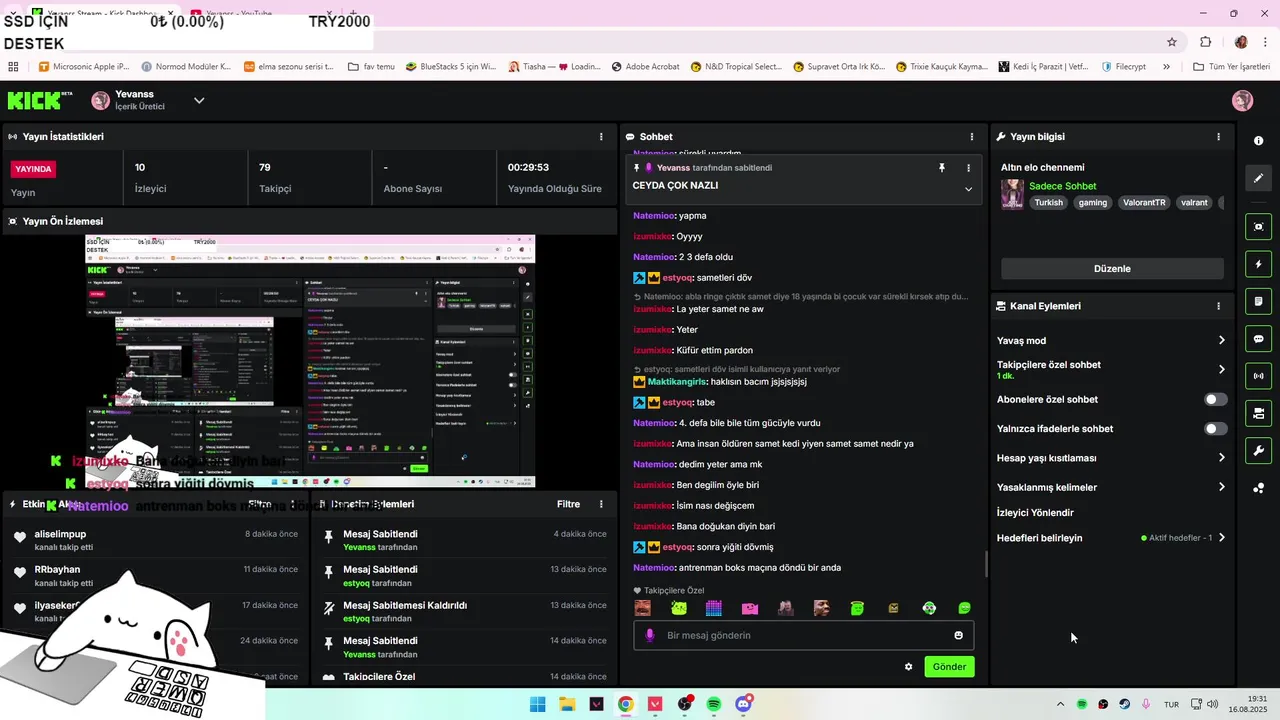Viewport: 1280px width, 720px height.
Task: Open Discord from taskbar
Action: tap(744, 704)
